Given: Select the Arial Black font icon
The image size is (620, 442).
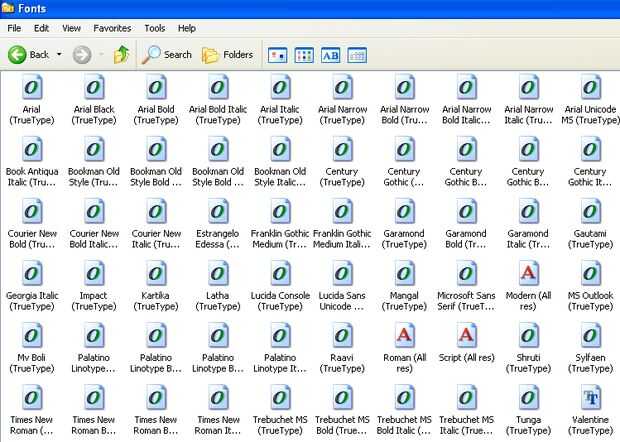Looking at the screenshot, I should point(94,87).
